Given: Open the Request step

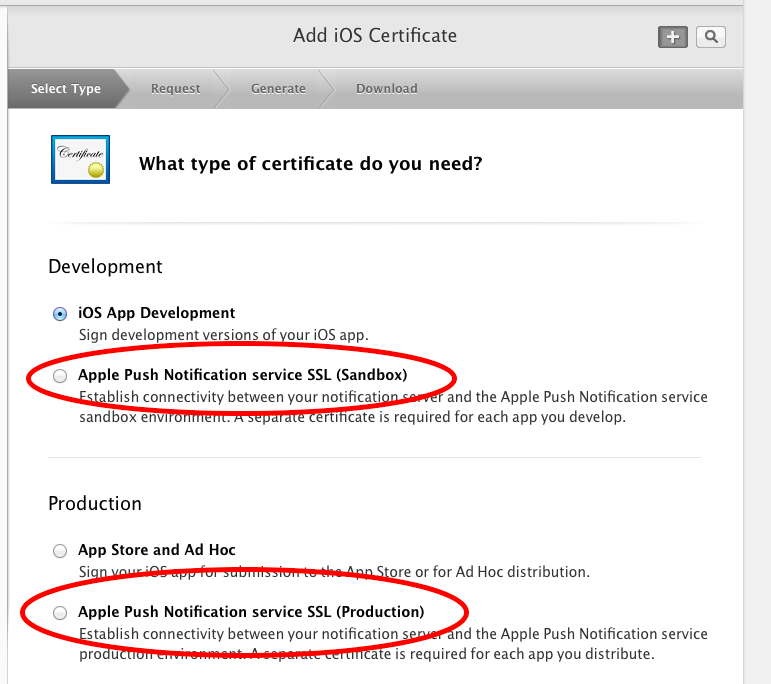Looking at the screenshot, I should [175, 89].
